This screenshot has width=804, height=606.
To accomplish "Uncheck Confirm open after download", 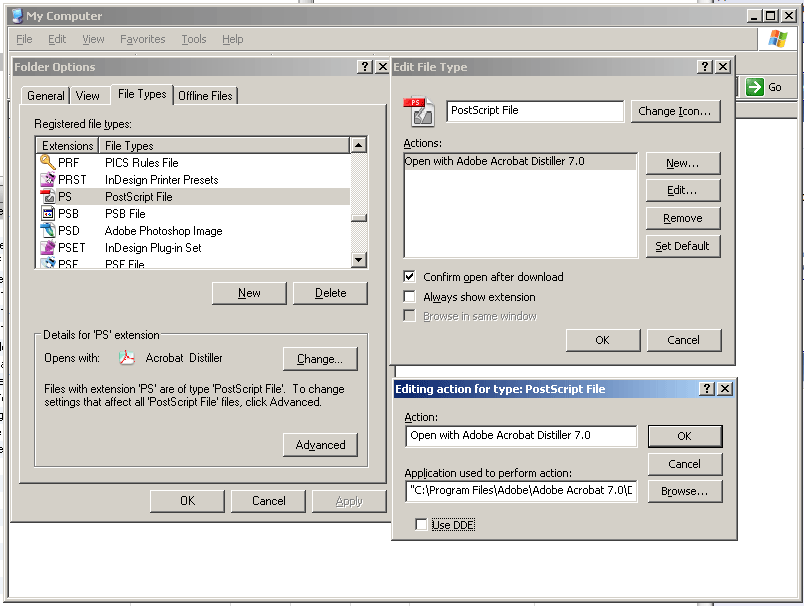I will [409, 277].
